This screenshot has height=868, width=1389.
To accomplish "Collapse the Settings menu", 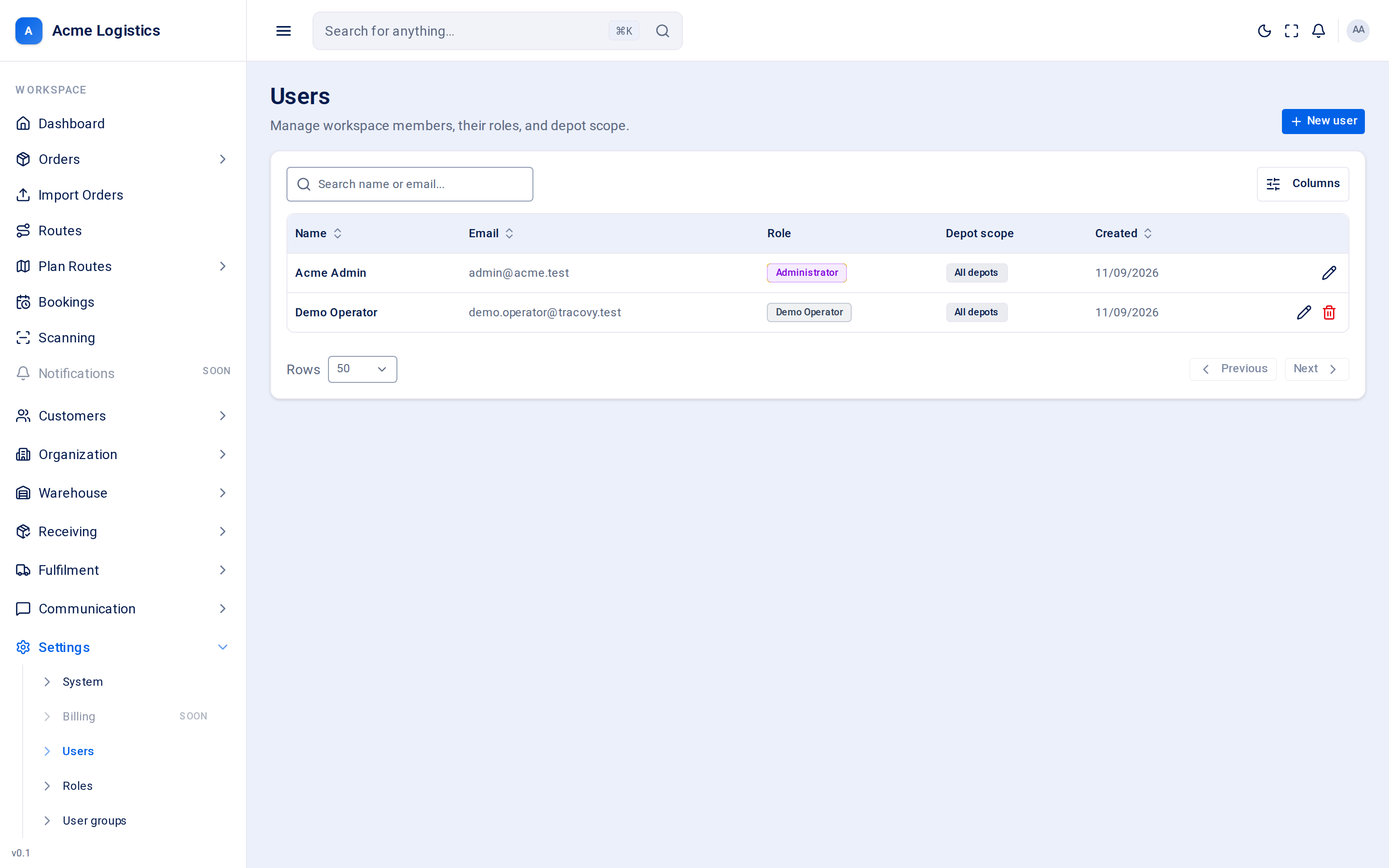I will [123, 647].
